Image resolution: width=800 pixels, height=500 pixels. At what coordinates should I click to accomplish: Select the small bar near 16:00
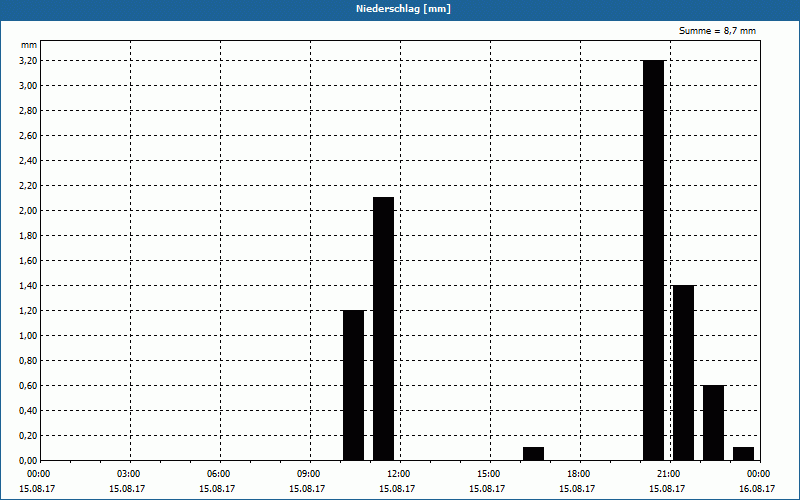pos(534,454)
